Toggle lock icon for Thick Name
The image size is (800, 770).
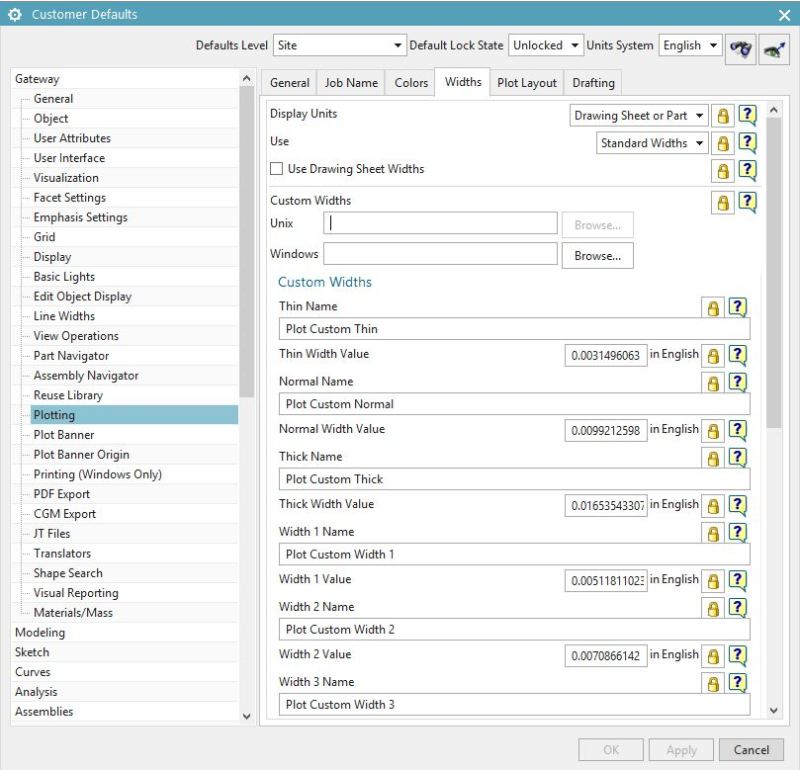tap(713, 458)
